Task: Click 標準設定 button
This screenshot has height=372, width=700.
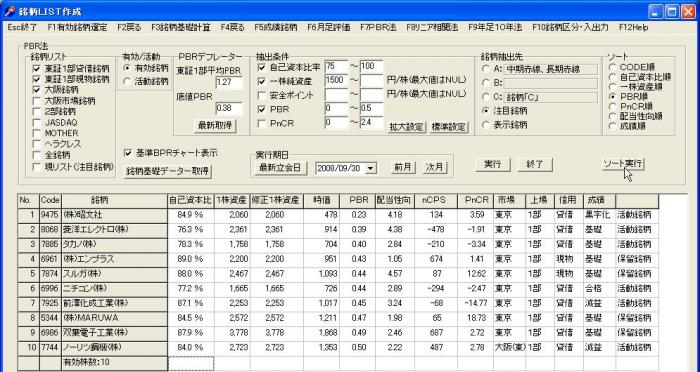Action: (x=449, y=127)
